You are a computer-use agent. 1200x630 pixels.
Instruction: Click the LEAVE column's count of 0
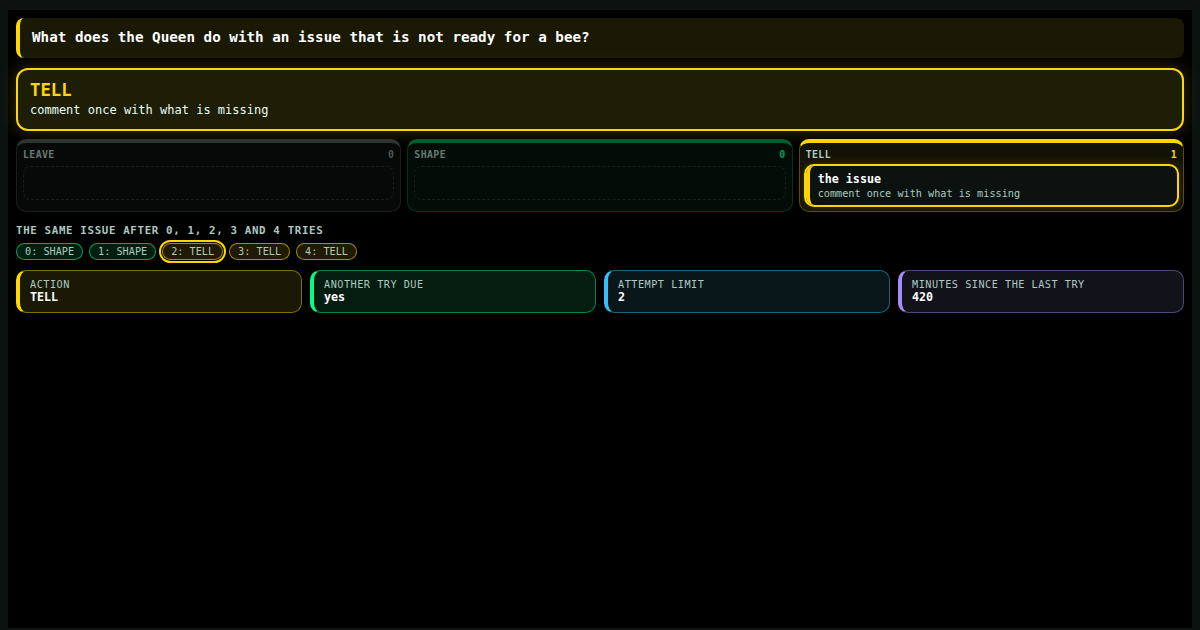pyautogui.click(x=391, y=155)
